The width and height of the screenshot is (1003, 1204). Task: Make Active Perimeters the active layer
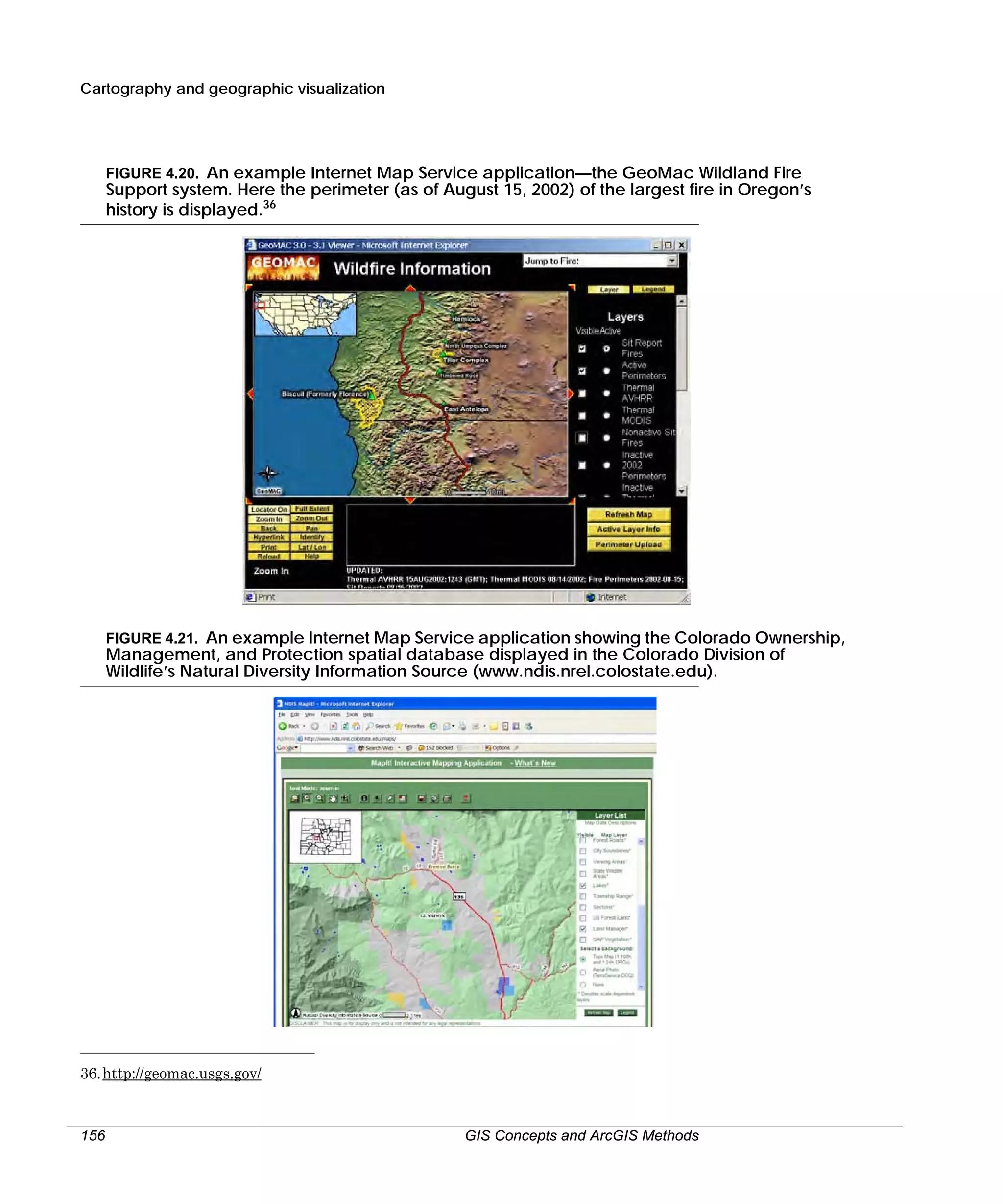click(606, 371)
